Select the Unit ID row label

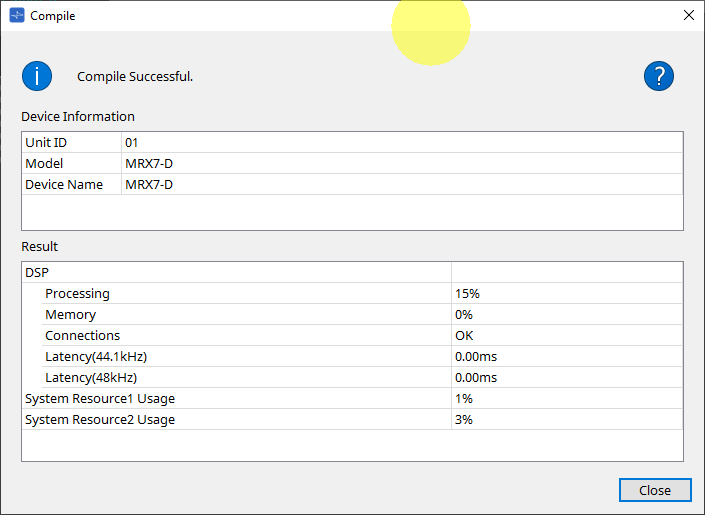pyautogui.click(x=46, y=143)
